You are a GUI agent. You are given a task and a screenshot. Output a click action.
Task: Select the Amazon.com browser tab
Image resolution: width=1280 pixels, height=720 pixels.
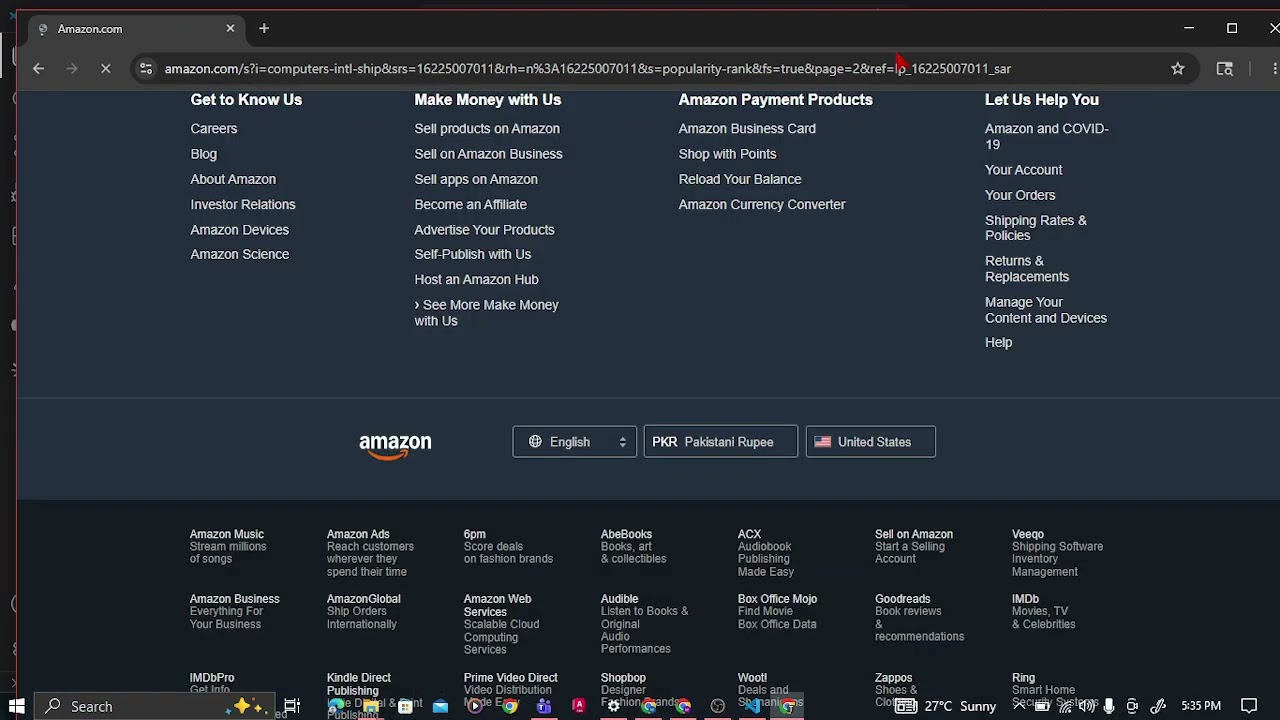pos(134,29)
